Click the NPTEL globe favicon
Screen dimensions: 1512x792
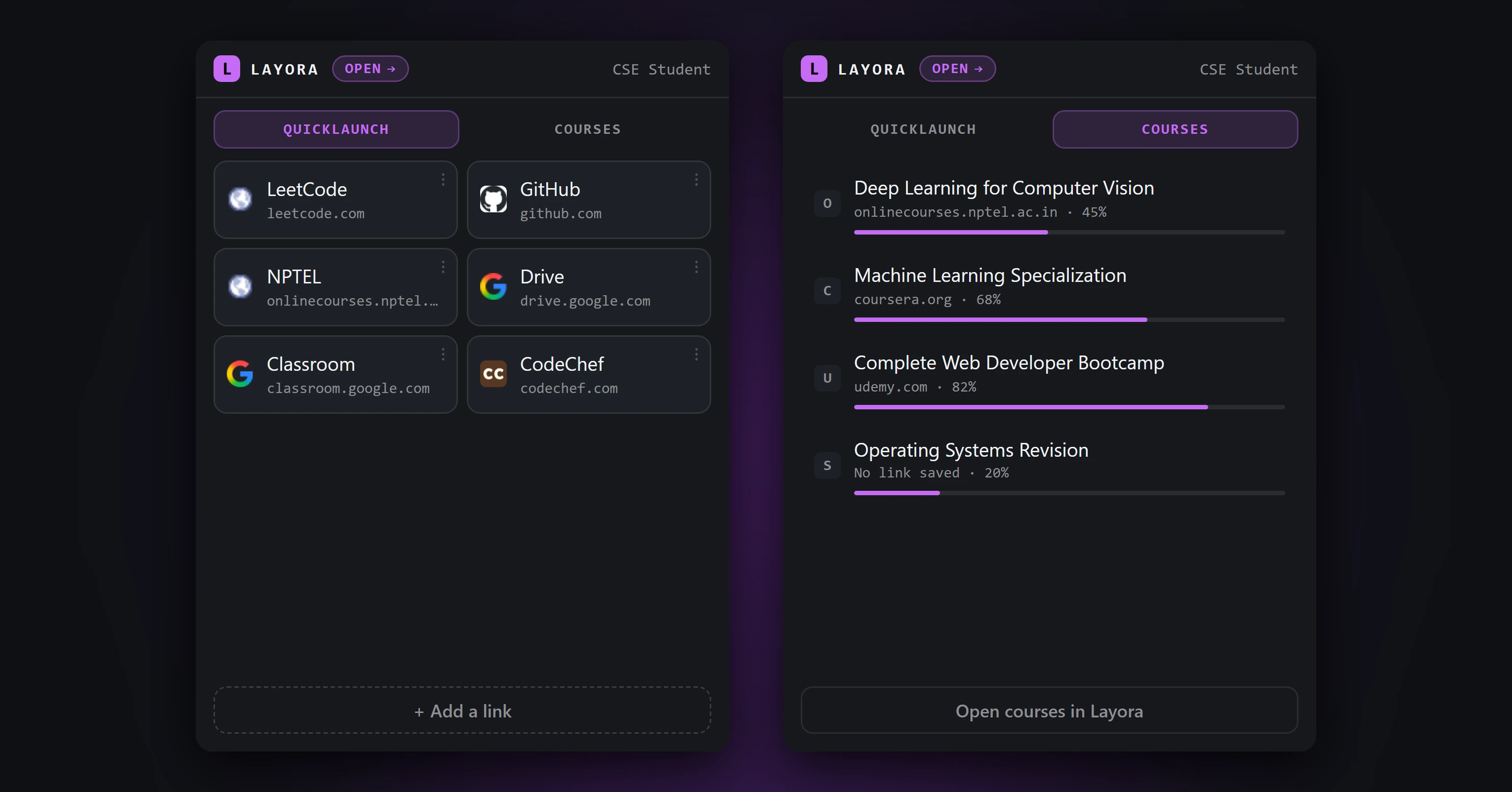(x=240, y=287)
